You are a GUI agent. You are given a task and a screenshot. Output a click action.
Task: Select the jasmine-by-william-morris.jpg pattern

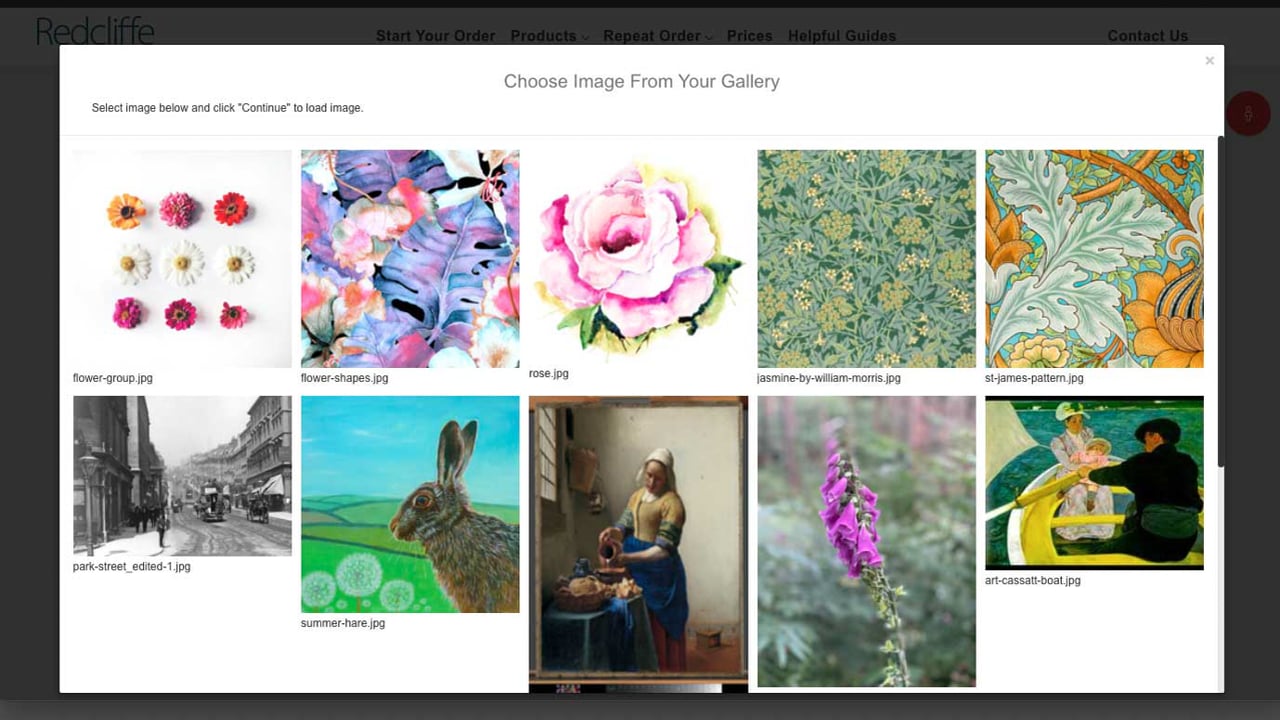pyautogui.click(x=866, y=259)
